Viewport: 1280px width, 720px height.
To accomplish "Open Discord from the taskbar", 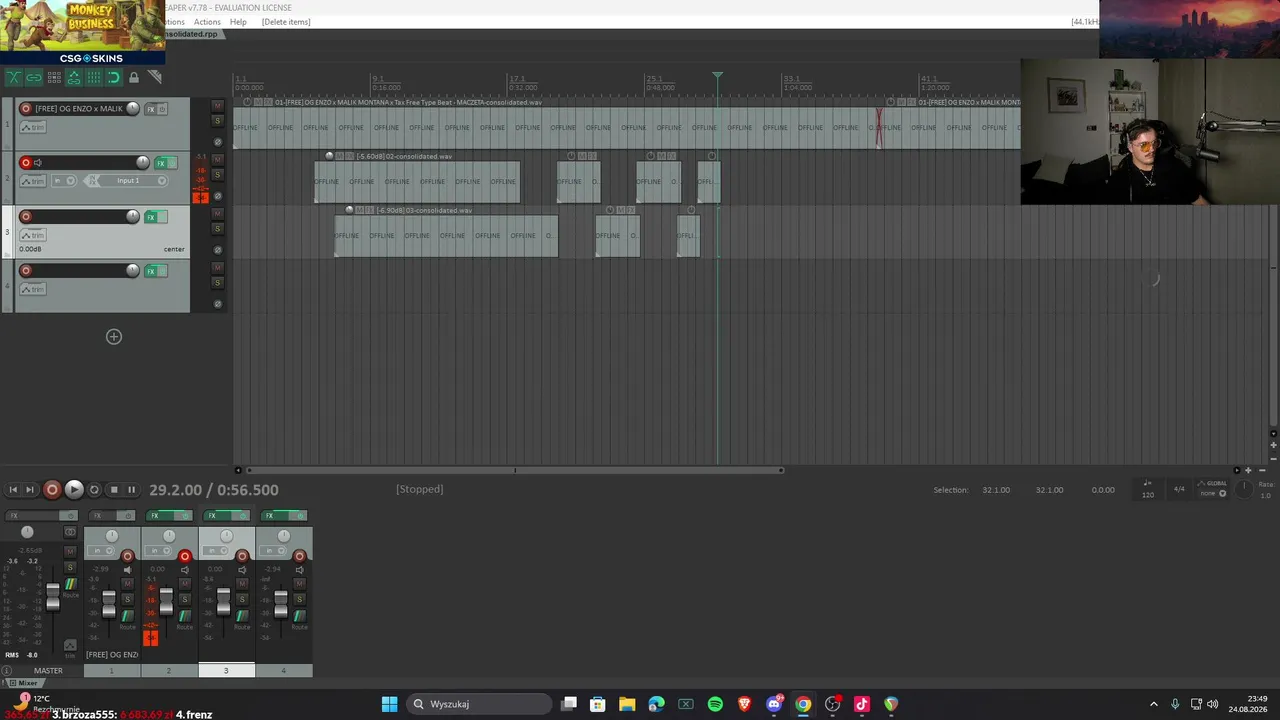I will 774,704.
